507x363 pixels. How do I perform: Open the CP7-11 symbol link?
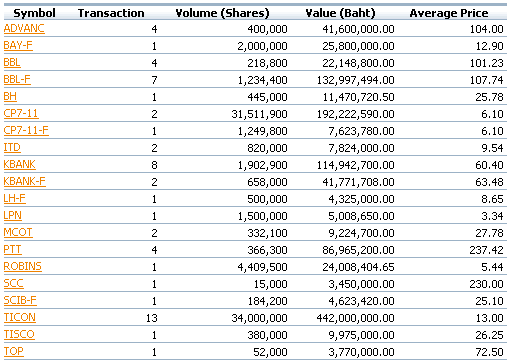(x=21, y=114)
